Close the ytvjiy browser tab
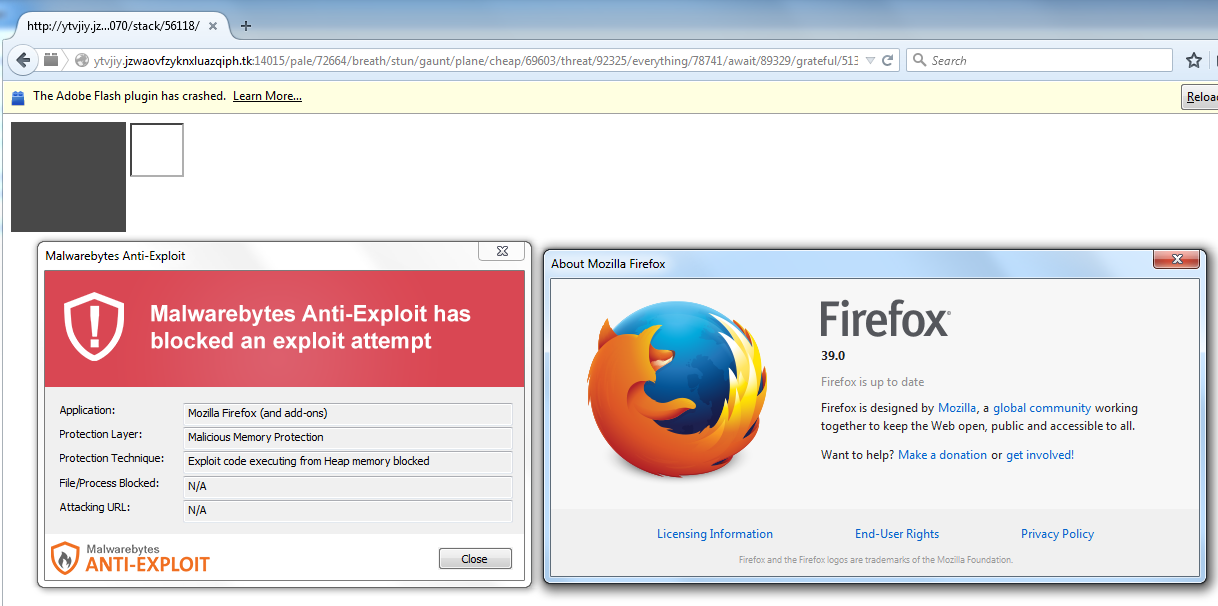Screen dimensions: 1218x606 tap(213, 25)
